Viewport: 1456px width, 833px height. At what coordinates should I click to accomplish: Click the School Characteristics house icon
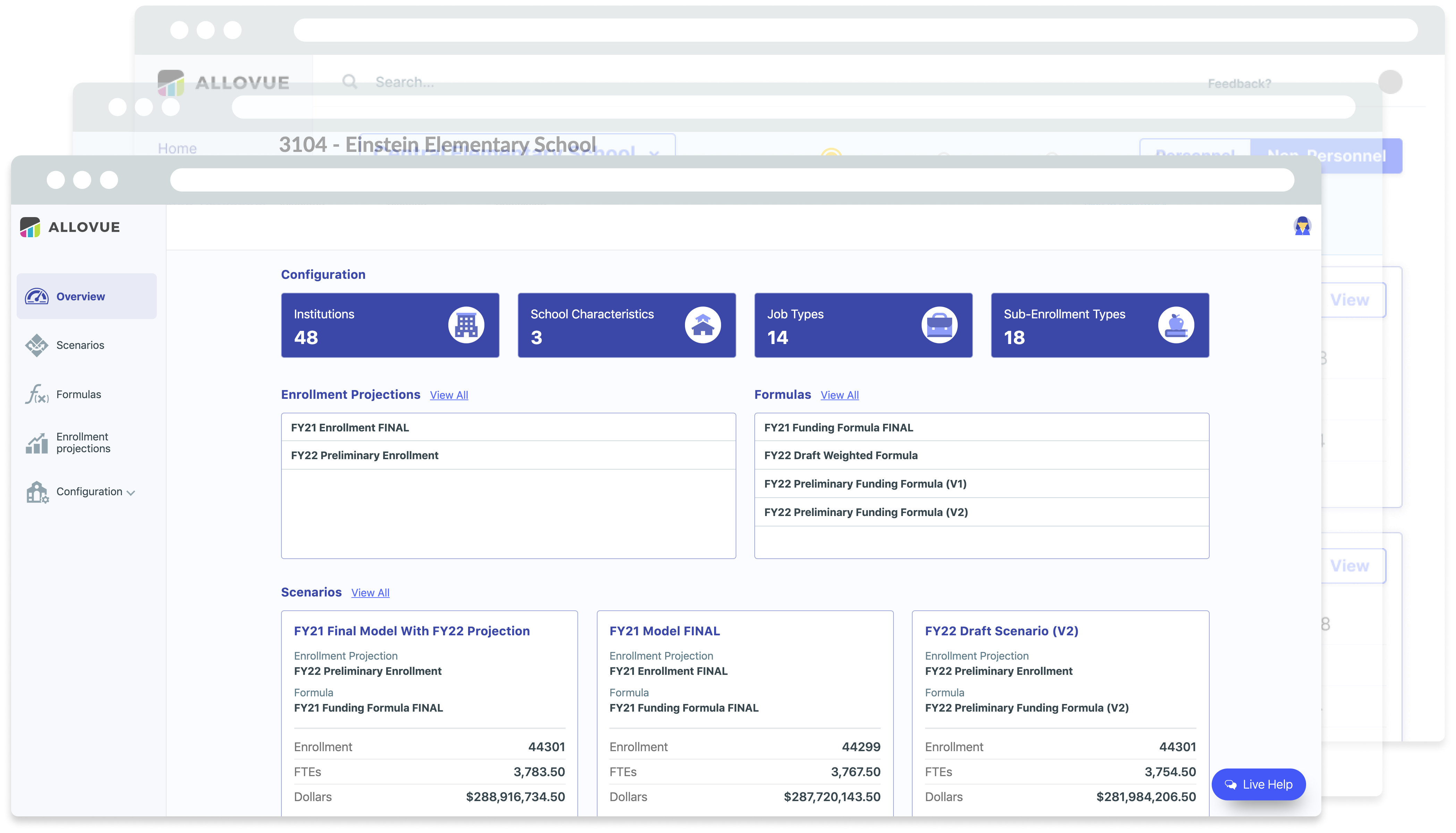[702, 326]
